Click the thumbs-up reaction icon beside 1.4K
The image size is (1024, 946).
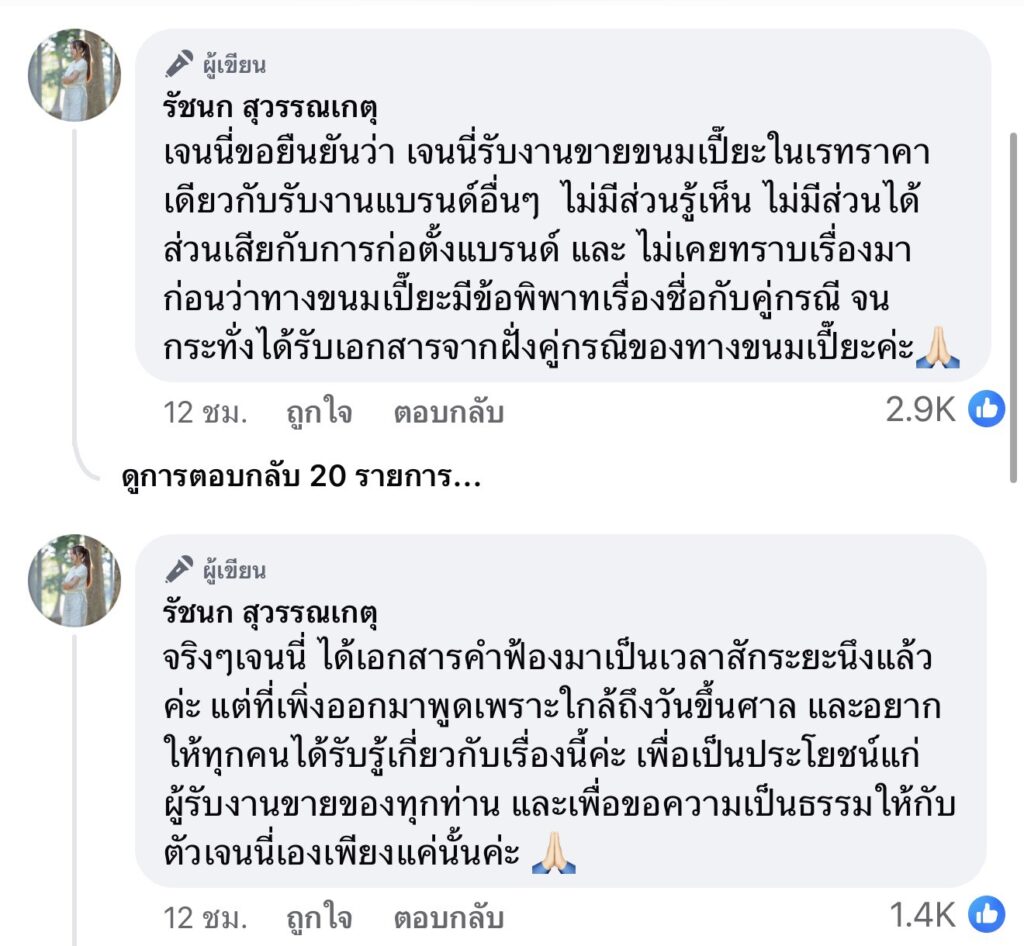[986, 914]
